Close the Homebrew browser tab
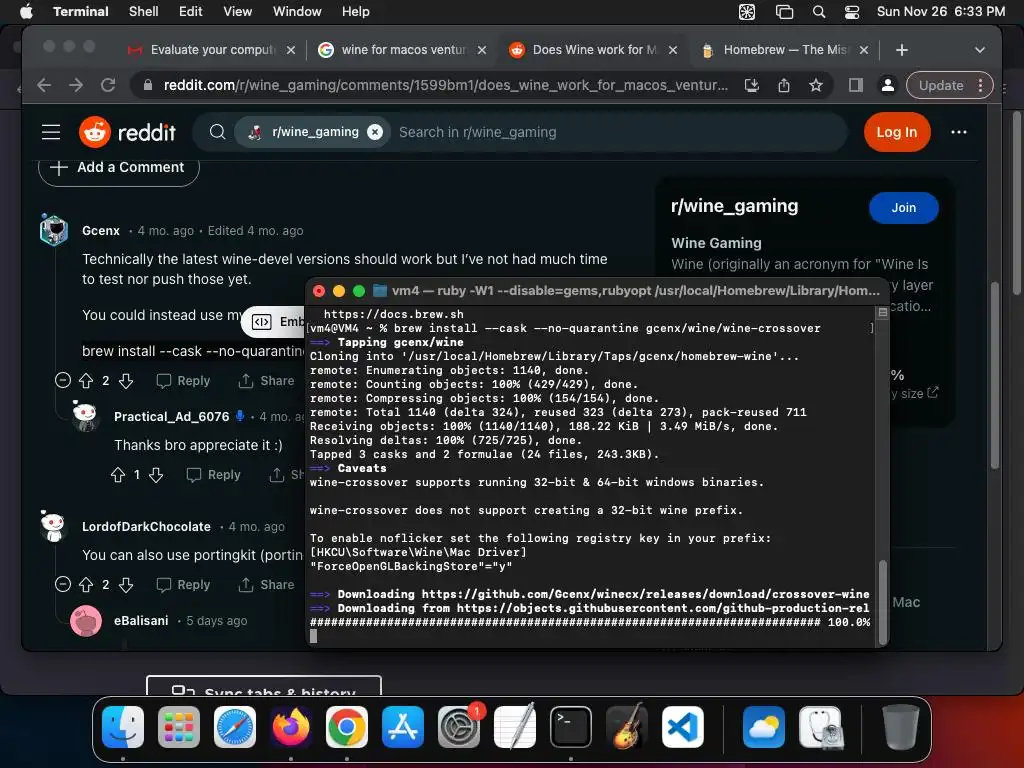The width and height of the screenshot is (1024, 768). point(863,50)
